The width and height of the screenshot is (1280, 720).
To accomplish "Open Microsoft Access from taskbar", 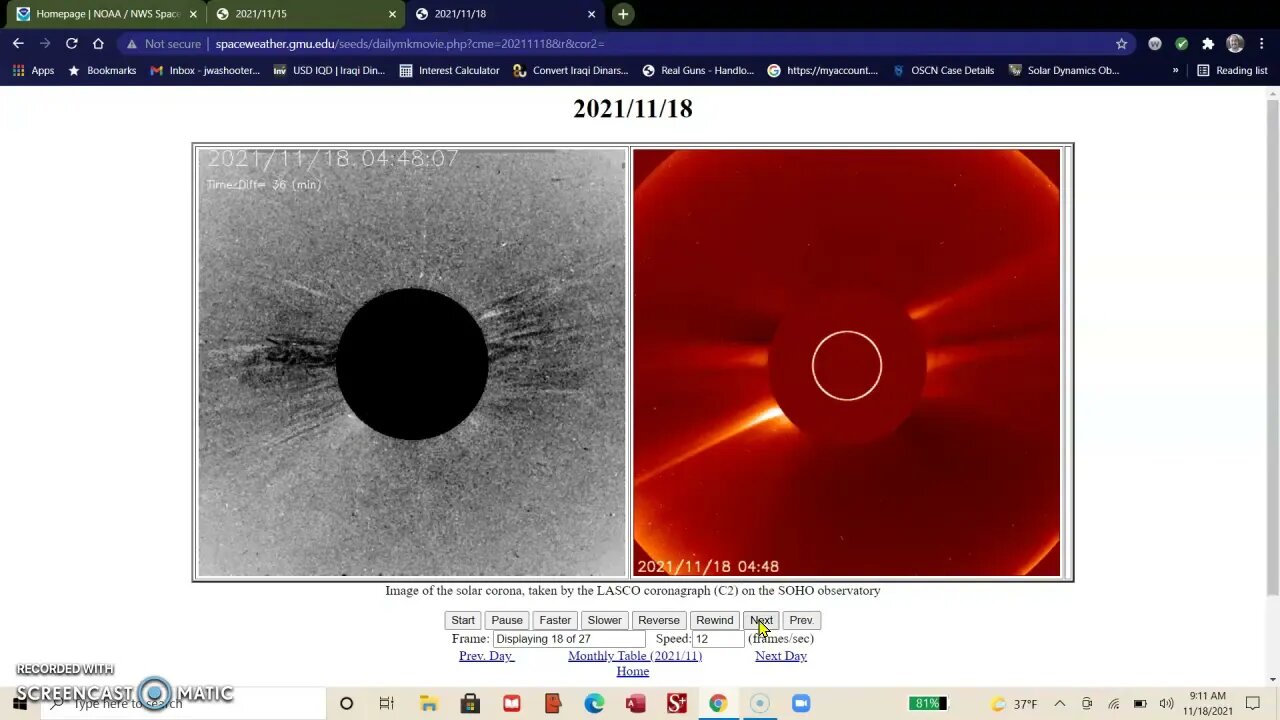I will [x=635, y=704].
